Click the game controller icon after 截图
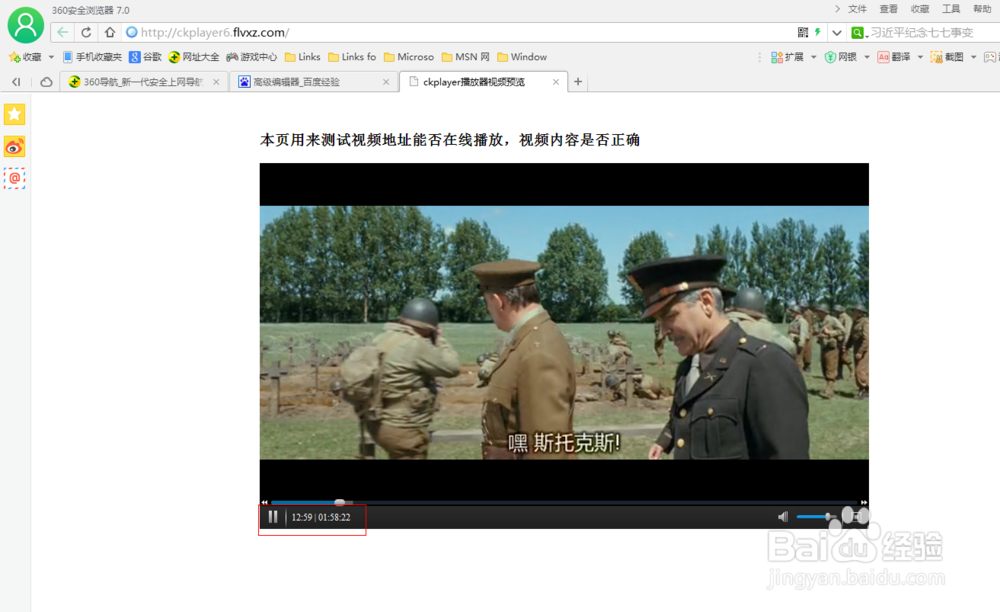This screenshot has height=612, width=1000. (x=990, y=57)
